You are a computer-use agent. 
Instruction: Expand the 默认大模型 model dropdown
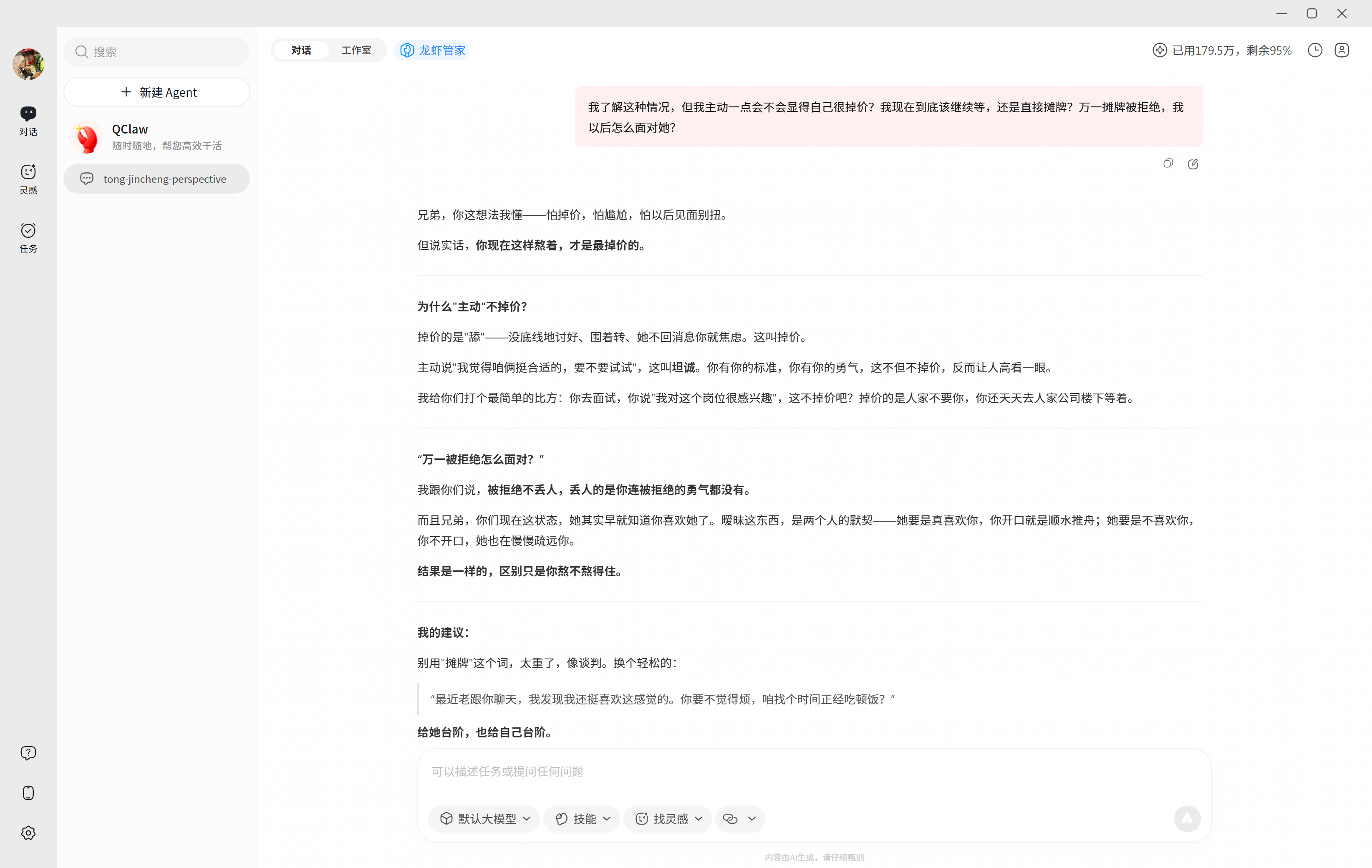pyautogui.click(x=484, y=818)
